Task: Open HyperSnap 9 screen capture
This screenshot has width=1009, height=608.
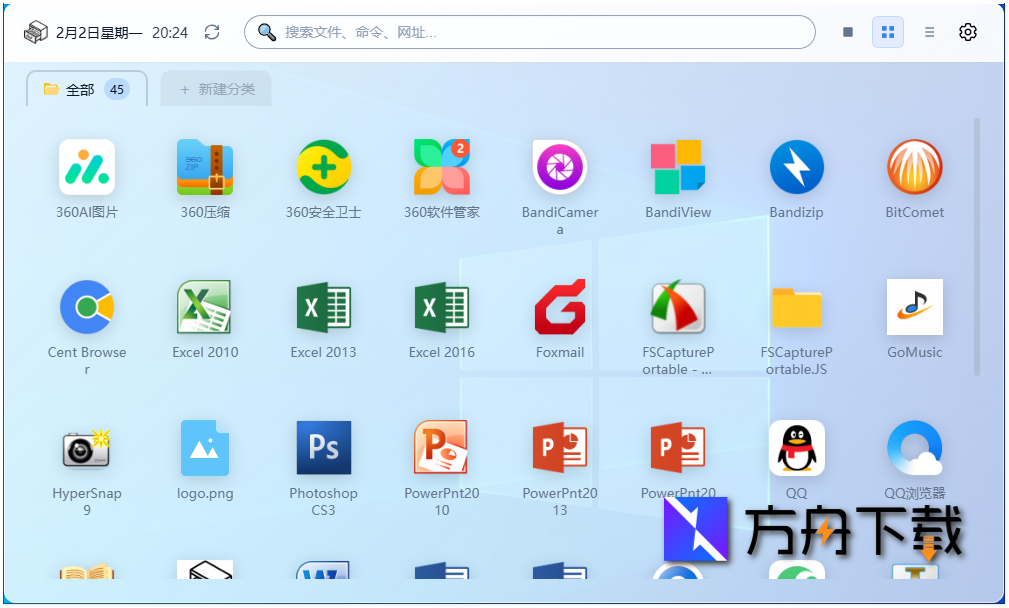Action: click(86, 448)
